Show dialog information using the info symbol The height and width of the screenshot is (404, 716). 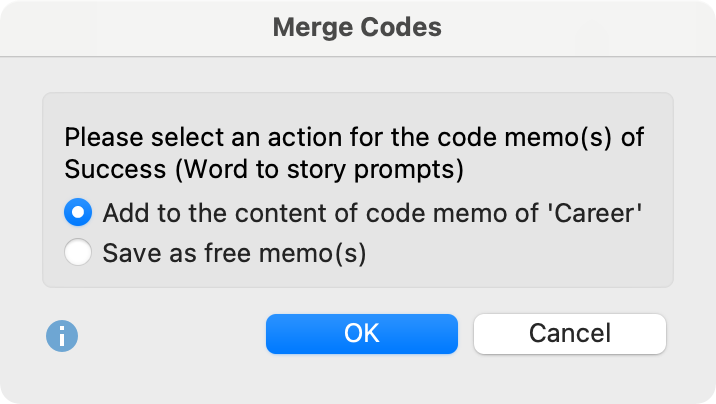point(62,336)
